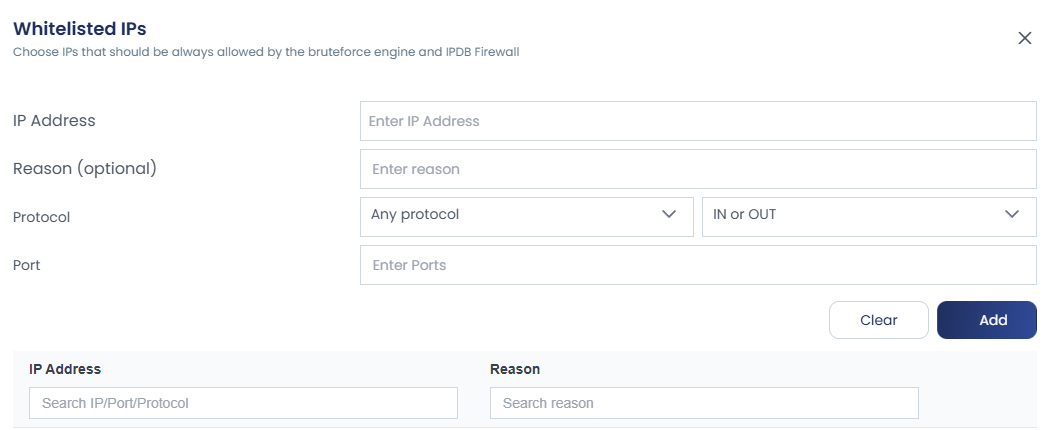This screenshot has width=1044, height=430.
Task: Click the bruteforce engine description text
Action: click(x=265, y=51)
